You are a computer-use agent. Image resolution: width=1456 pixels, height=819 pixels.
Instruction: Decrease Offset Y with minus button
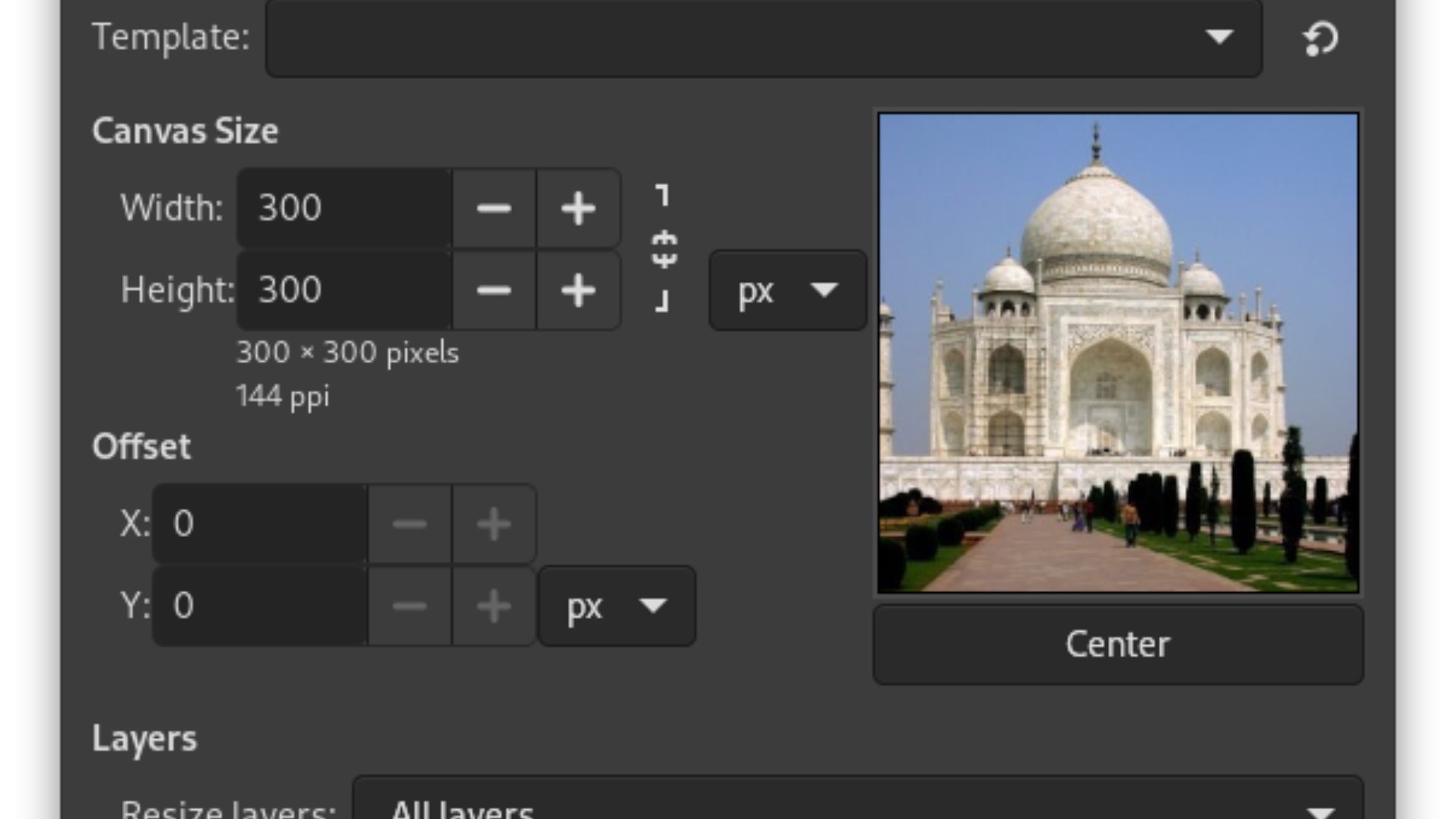point(409,606)
